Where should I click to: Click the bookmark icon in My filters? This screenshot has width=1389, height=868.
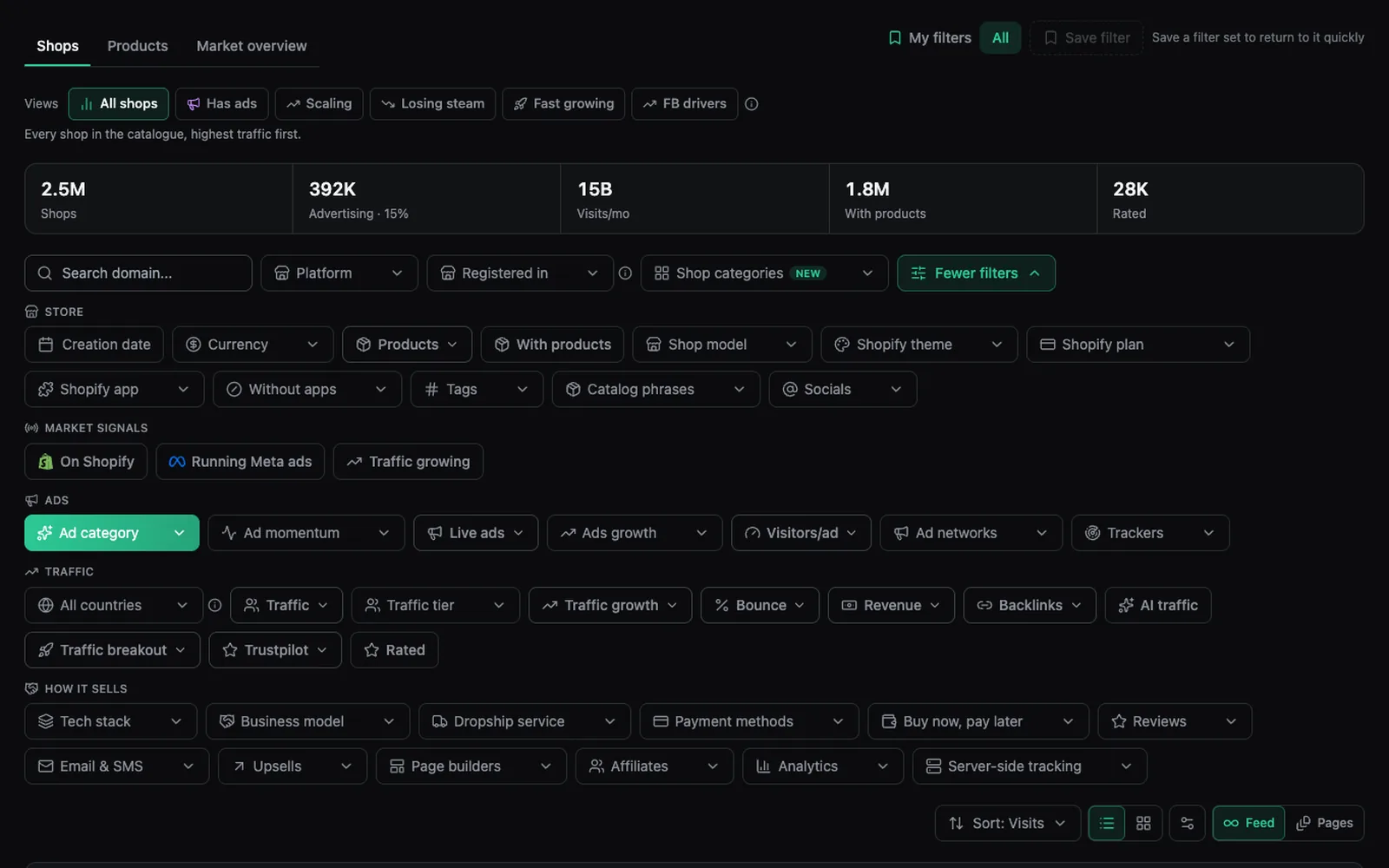click(895, 38)
